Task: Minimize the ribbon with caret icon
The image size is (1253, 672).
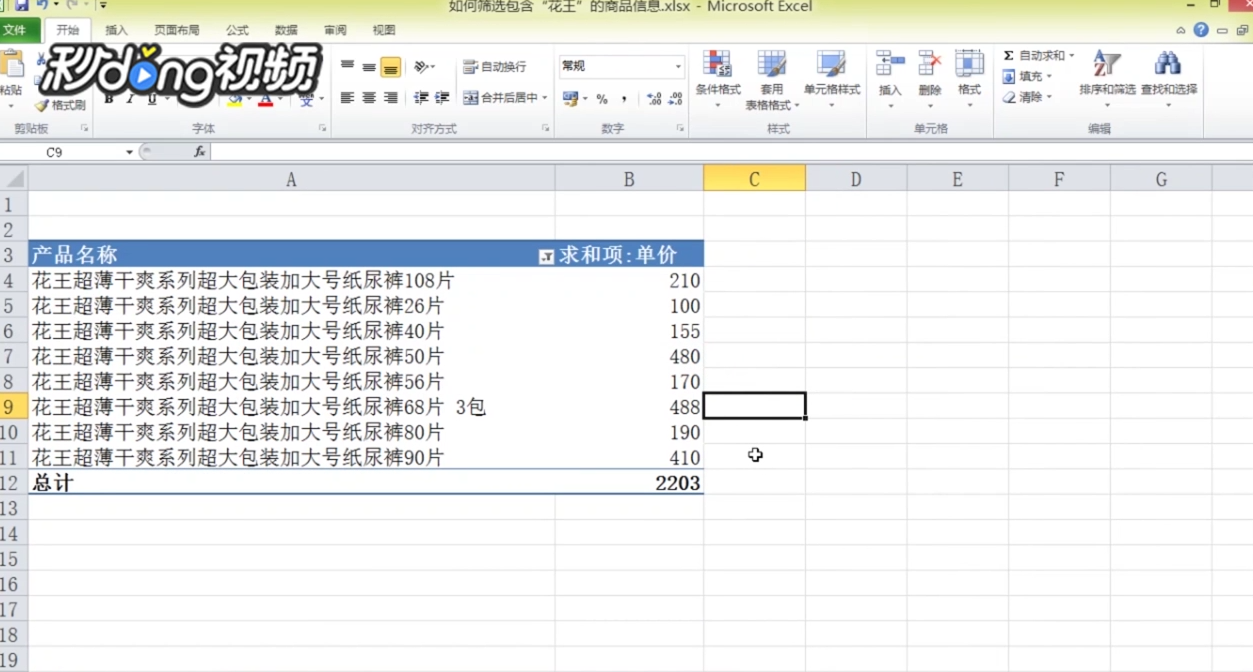Action: 1181,31
